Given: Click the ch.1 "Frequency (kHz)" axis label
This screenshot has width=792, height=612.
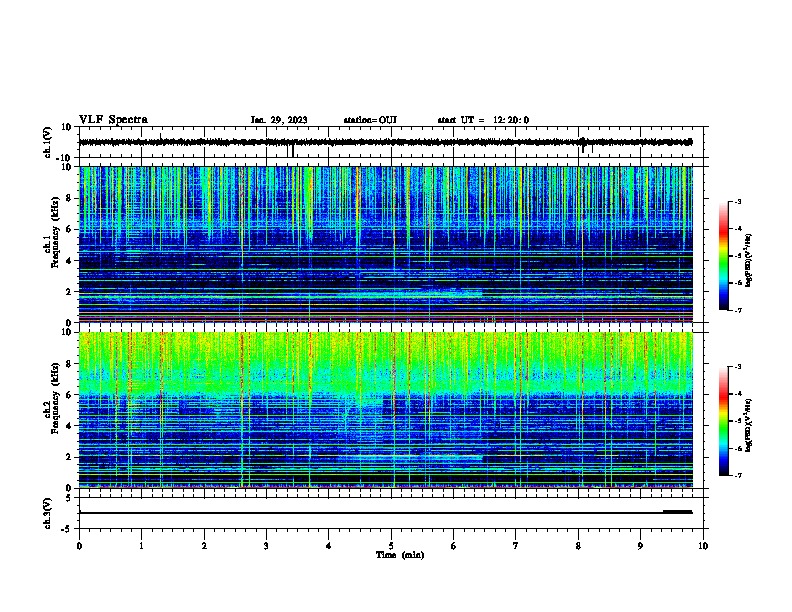Looking at the screenshot, I should (55, 233).
